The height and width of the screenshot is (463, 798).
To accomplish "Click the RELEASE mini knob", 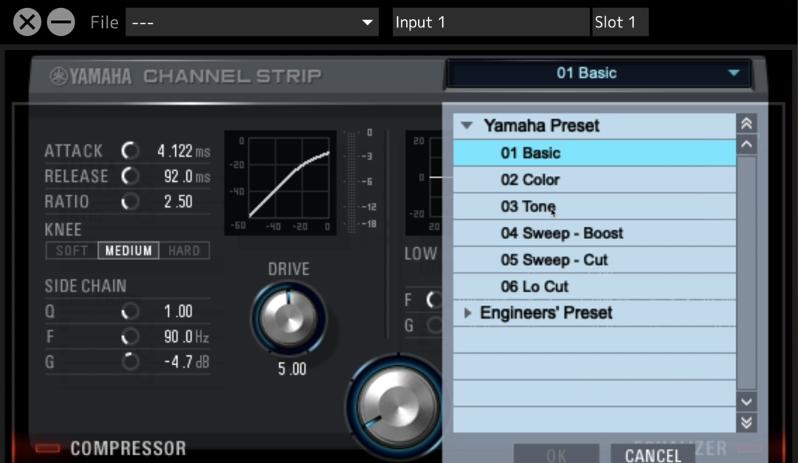I will click(130, 176).
